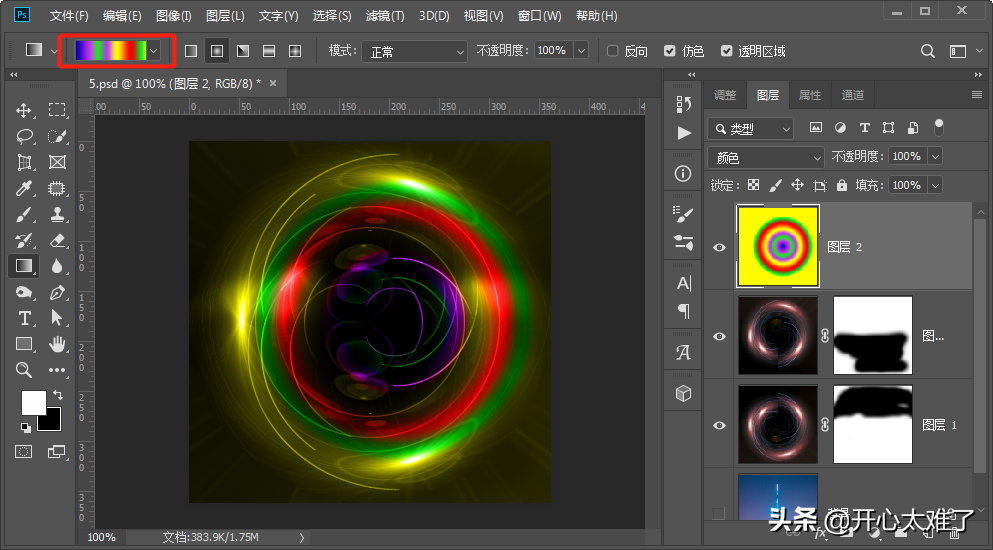Open the 文件(F) menu
Viewport: 993px width, 550px height.
coord(69,16)
